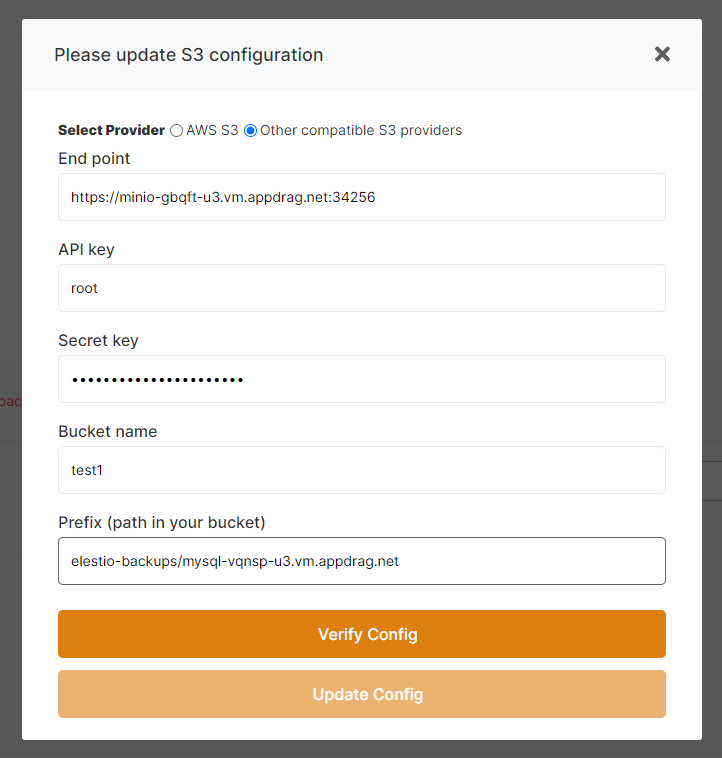This screenshot has height=758, width=722.
Task: Close the S3 configuration dialog
Action: click(x=662, y=54)
